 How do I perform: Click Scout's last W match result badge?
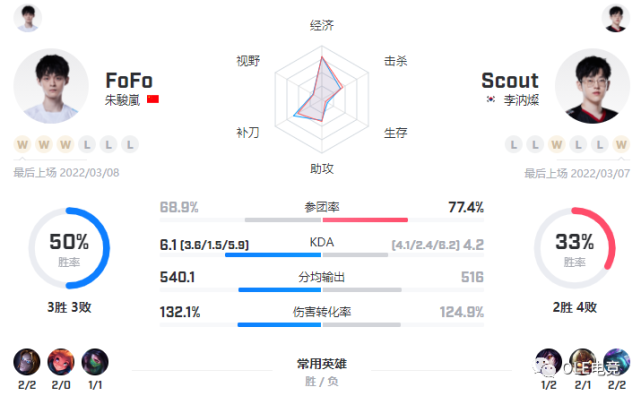[621, 144]
